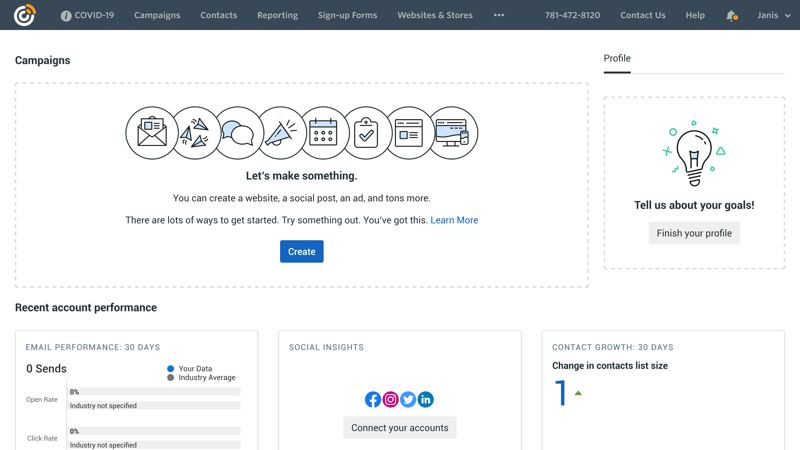Click the Constant Contact logo
This screenshot has width=800, height=450.
tap(24, 15)
